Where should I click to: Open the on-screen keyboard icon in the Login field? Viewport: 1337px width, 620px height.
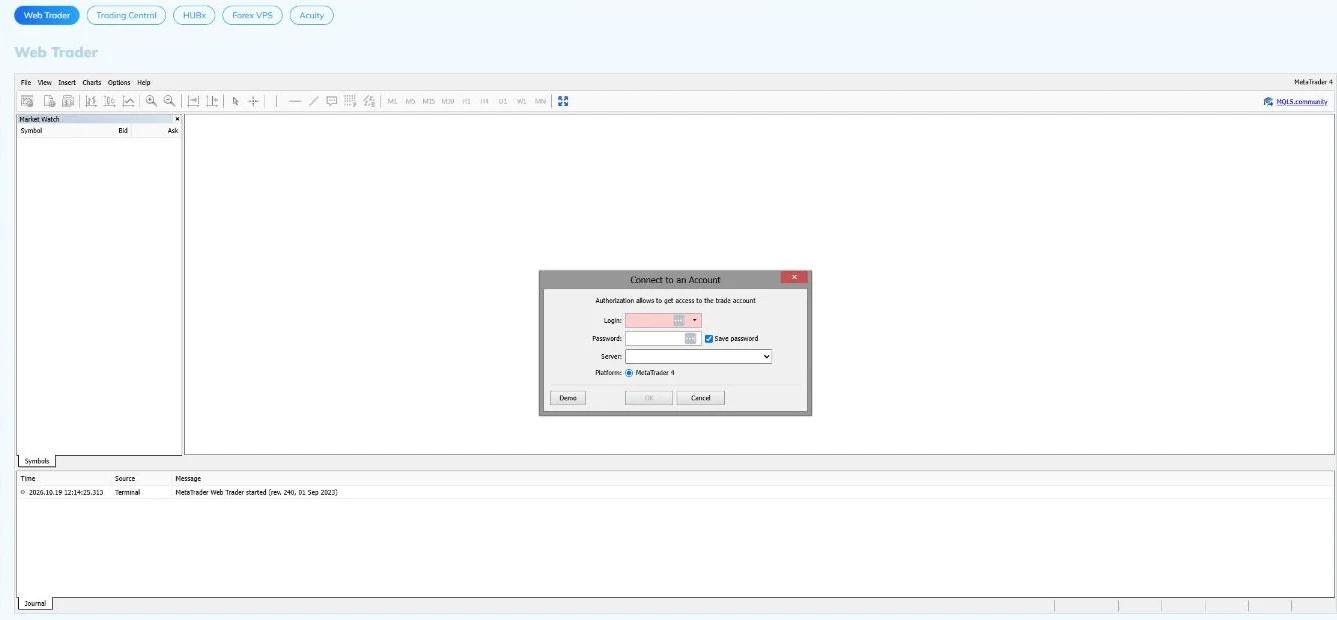(x=679, y=320)
